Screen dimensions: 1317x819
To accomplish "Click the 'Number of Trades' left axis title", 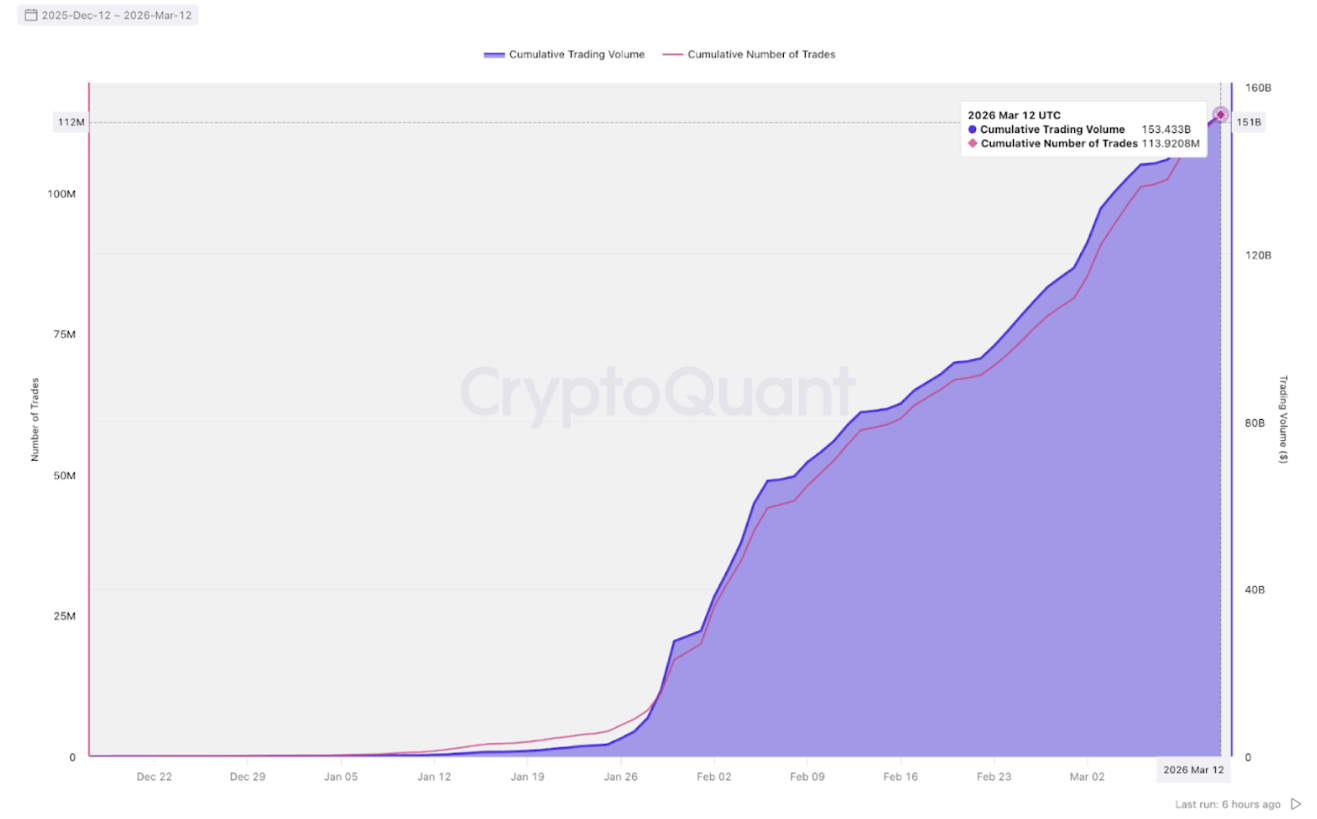I will tap(35, 419).
